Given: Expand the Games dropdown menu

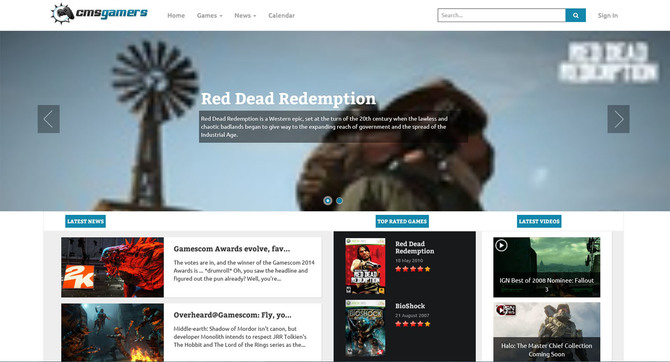Looking at the screenshot, I should 209,15.
